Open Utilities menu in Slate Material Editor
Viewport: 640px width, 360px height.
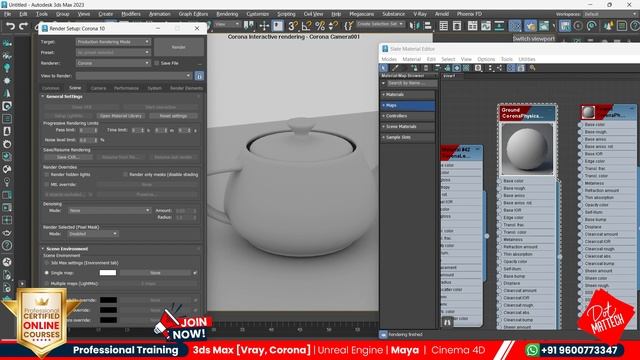[527, 59]
